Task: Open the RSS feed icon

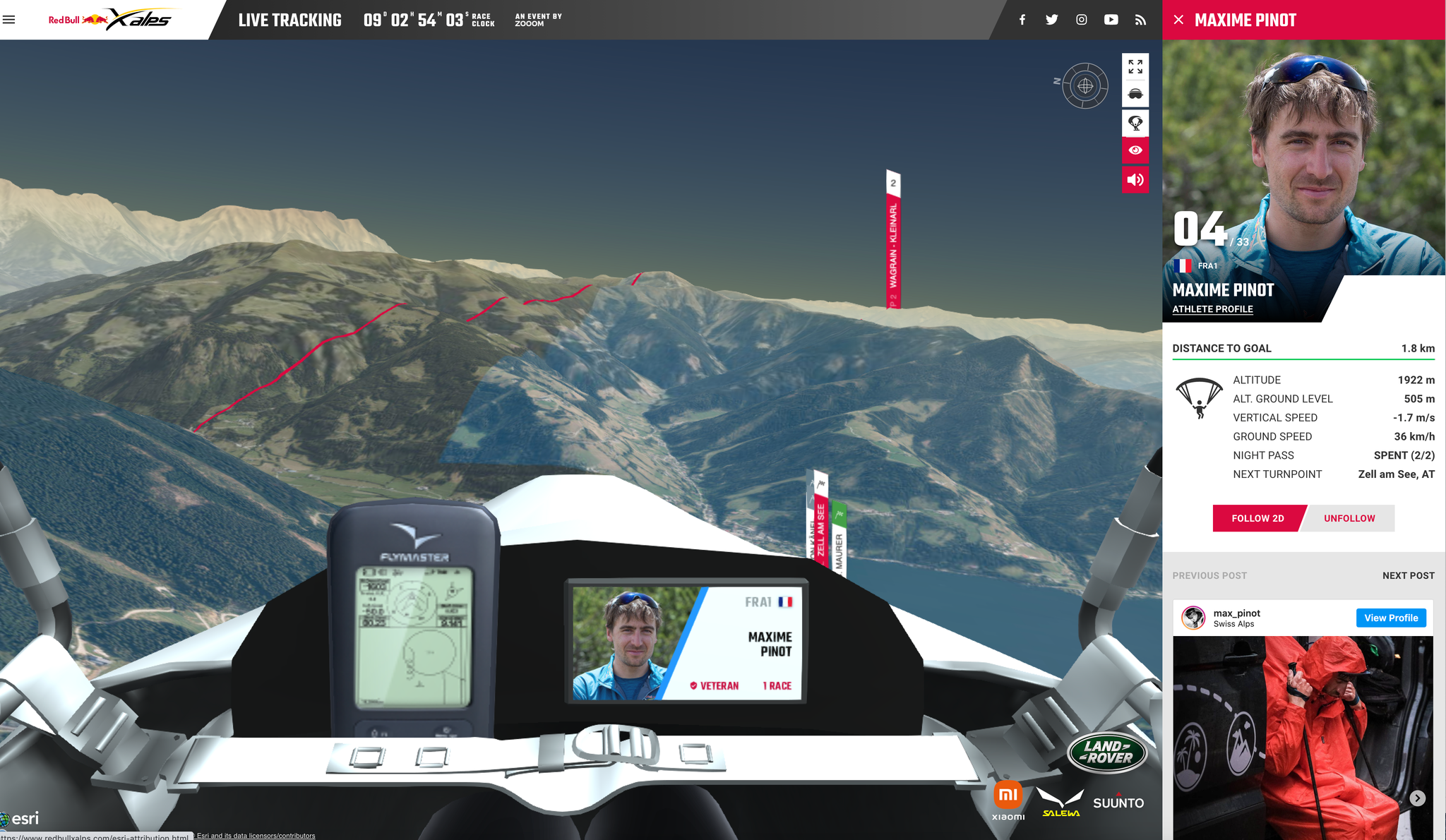Action: [1140, 20]
